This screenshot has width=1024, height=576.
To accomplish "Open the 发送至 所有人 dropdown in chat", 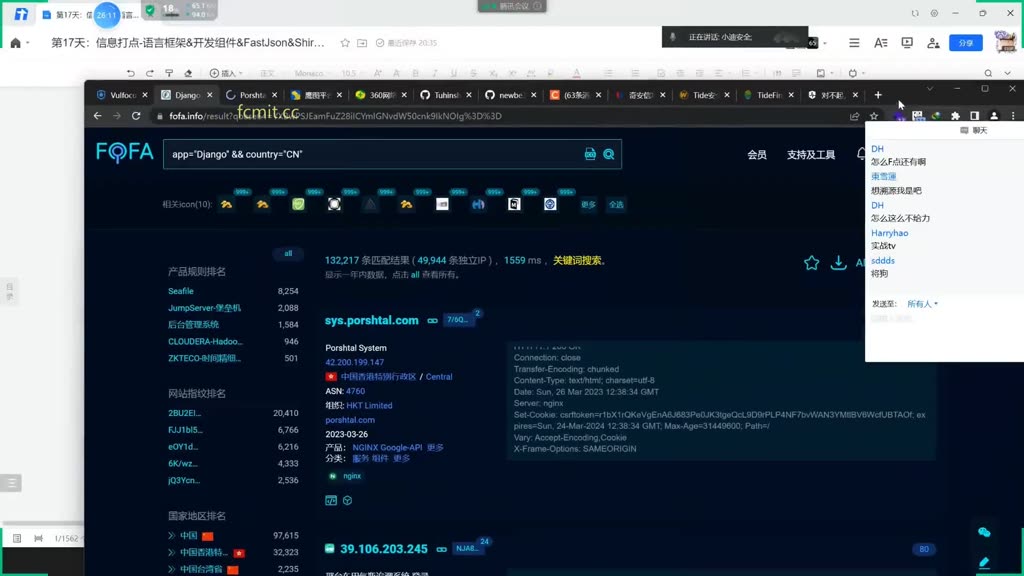I will click(x=922, y=304).
